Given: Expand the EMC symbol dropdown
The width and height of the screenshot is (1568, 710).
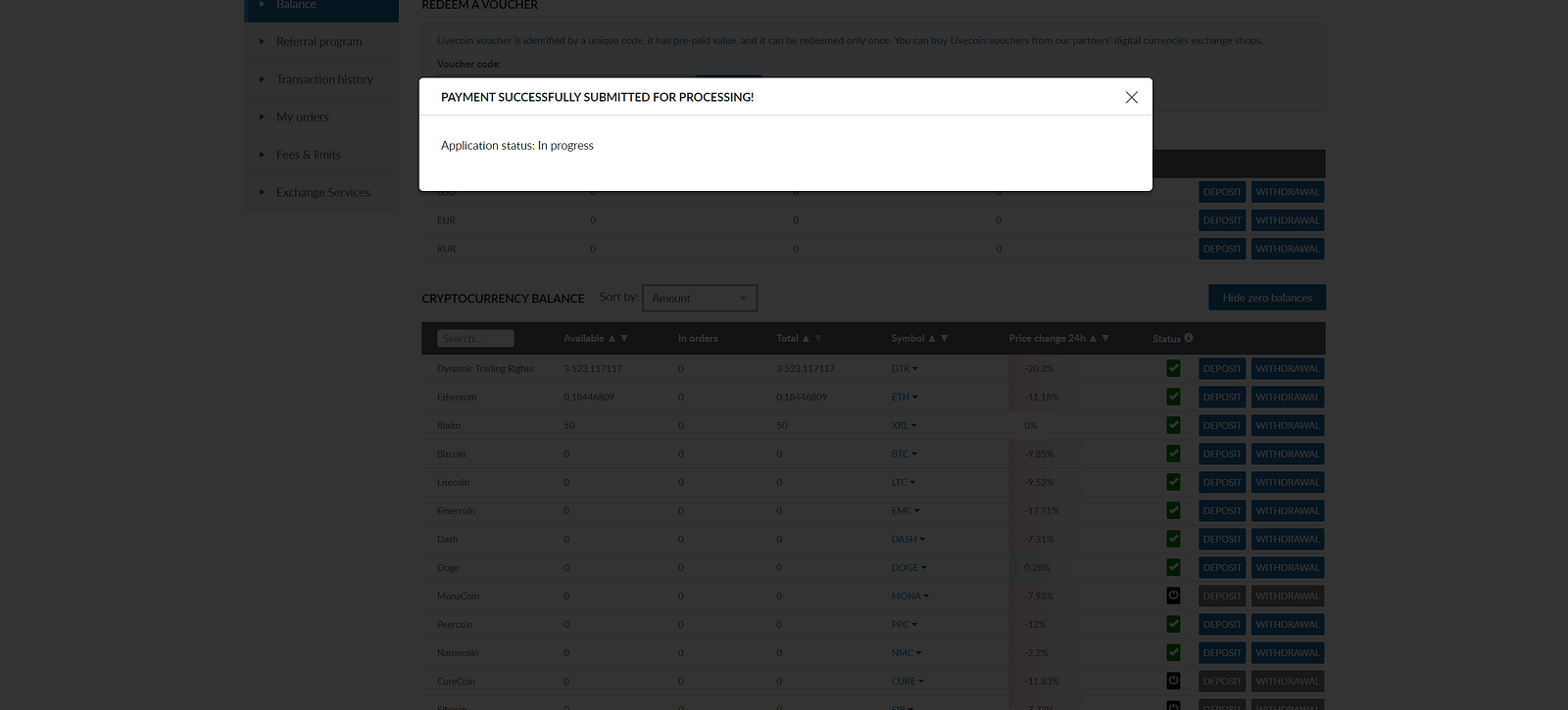Looking at the screenshot, I should (906, 511).
